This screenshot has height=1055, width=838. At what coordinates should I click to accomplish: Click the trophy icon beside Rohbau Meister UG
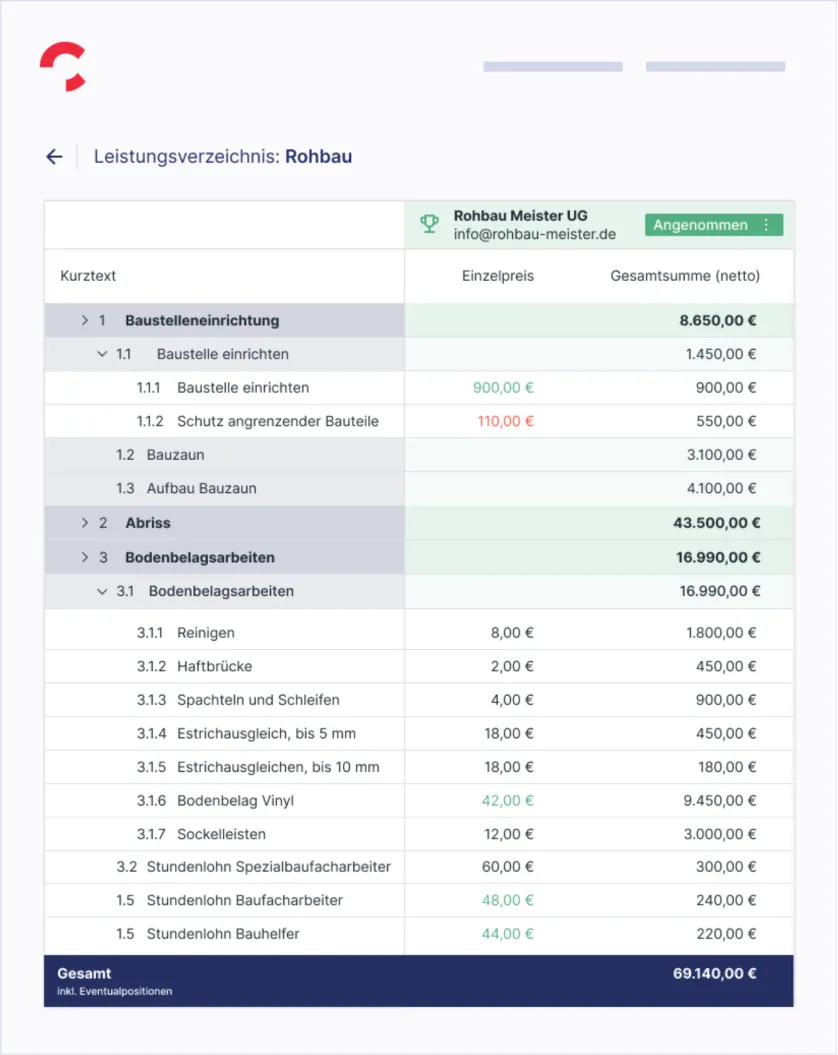pyautogui.click(x=430, y=224)
